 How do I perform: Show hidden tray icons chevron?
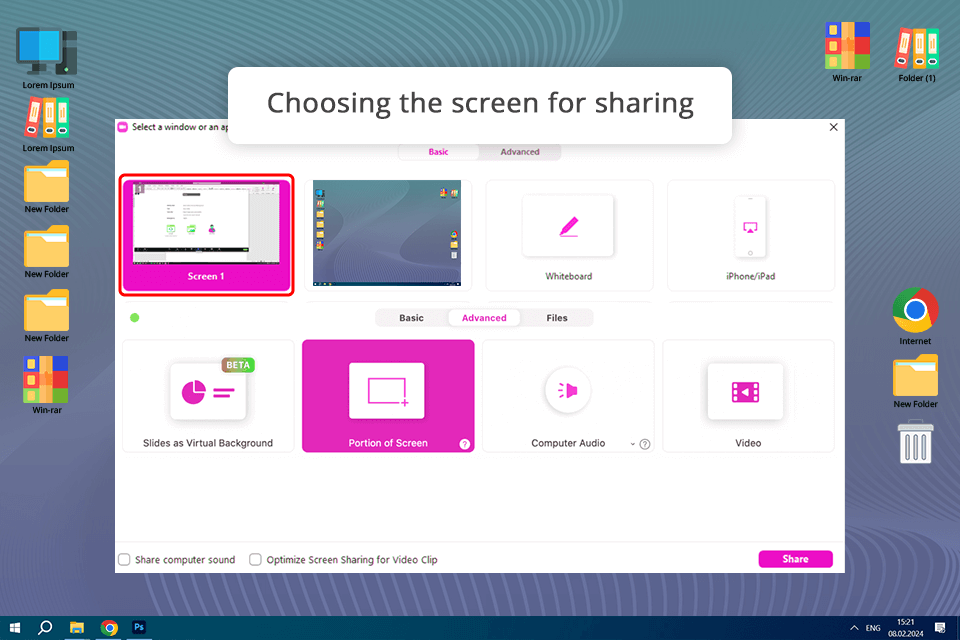[854, 628]
